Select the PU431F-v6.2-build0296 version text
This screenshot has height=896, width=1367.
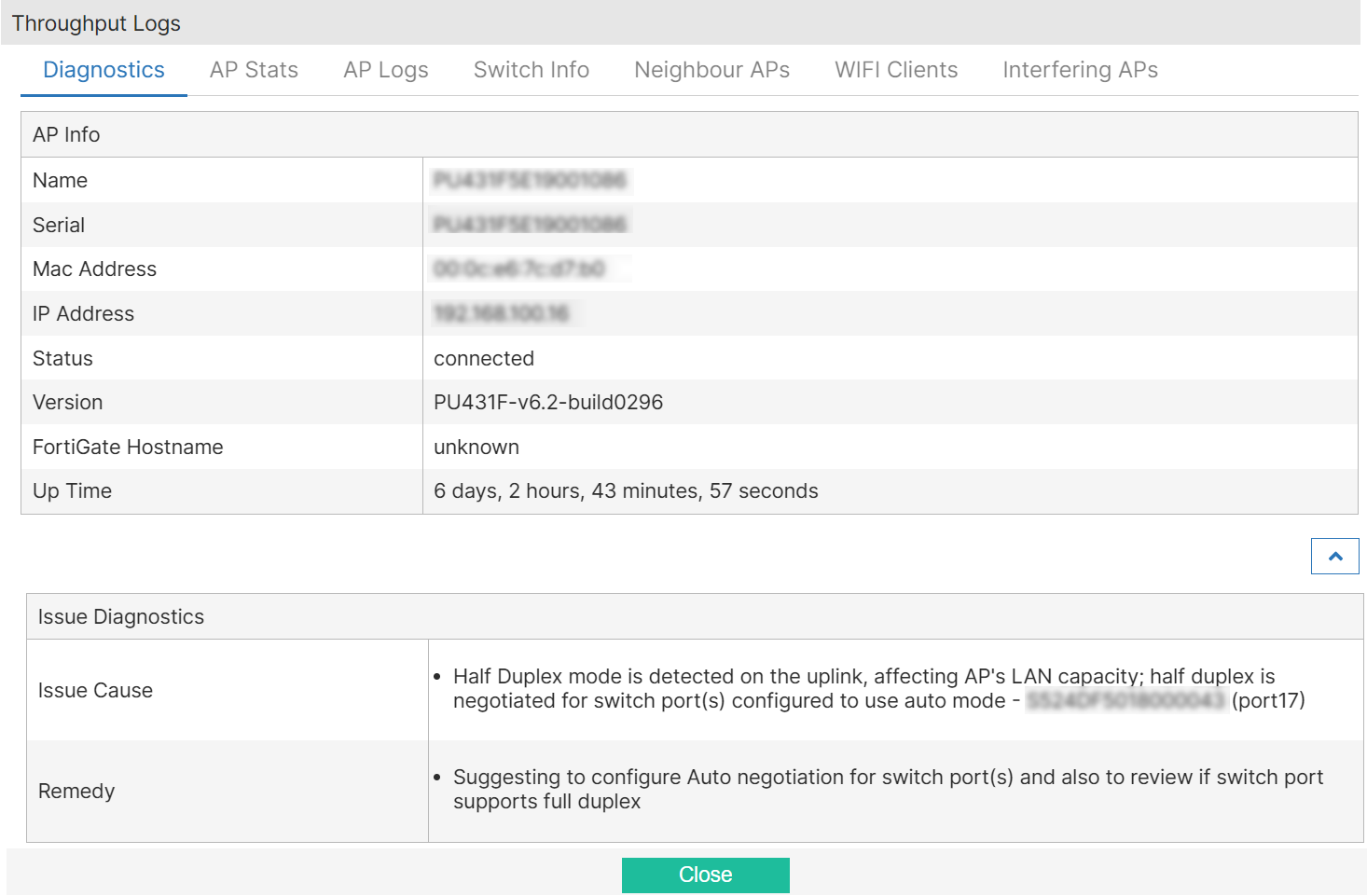(x=548, y=403)
